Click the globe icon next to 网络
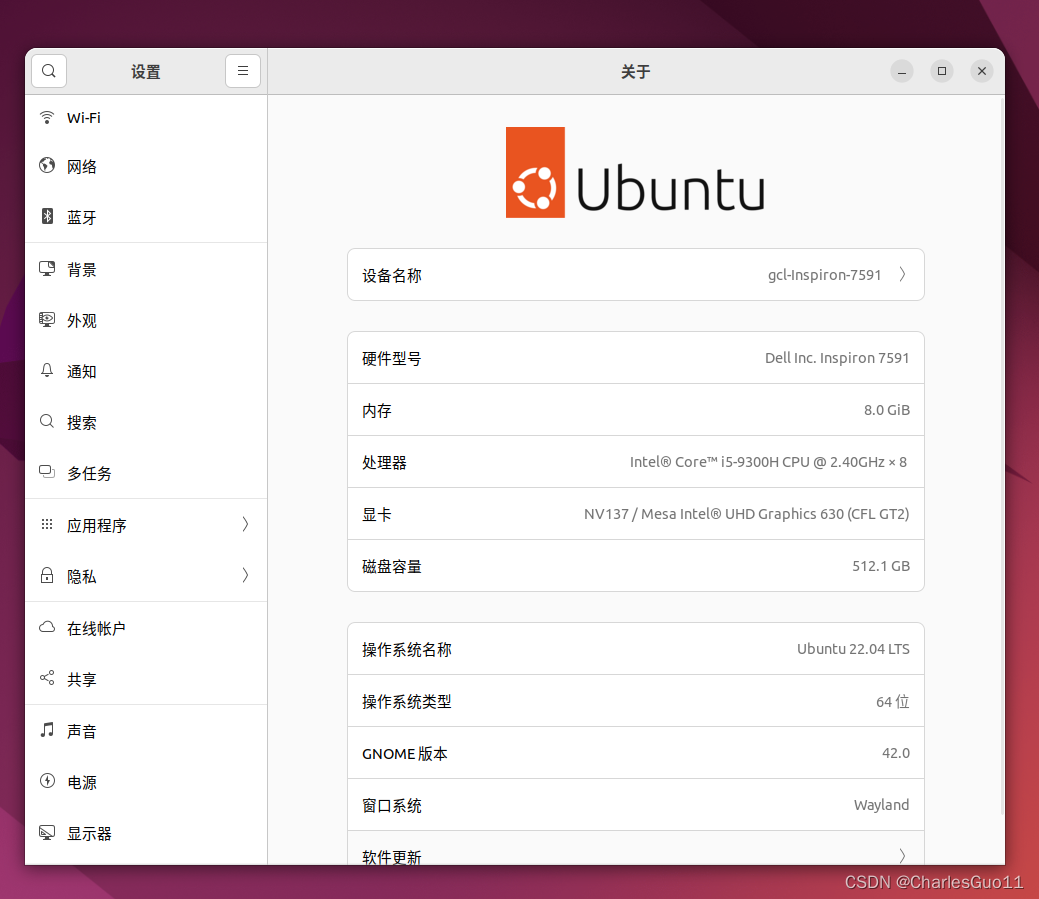Viewport: 1039px width, 899px height. point(46,166)
